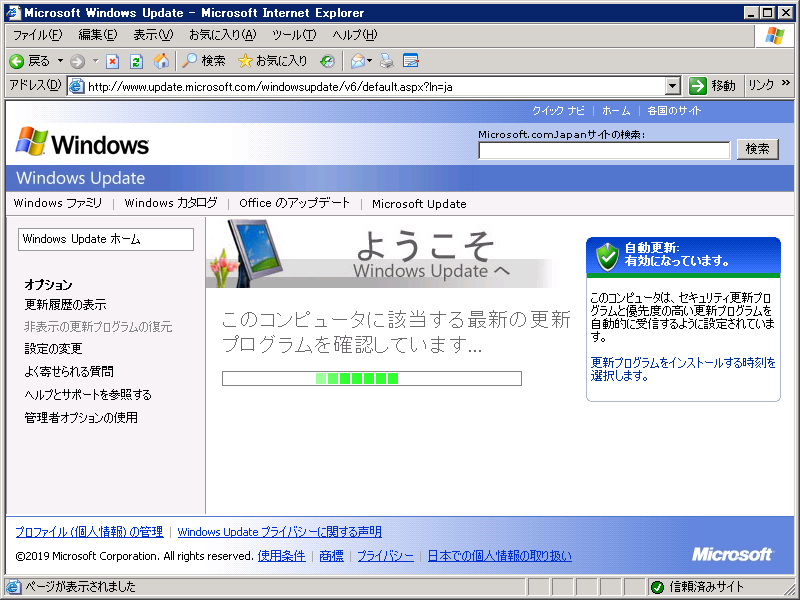Screen dimensions: 800x600
Task: Click the page icon in address bar
Action: 77,86
